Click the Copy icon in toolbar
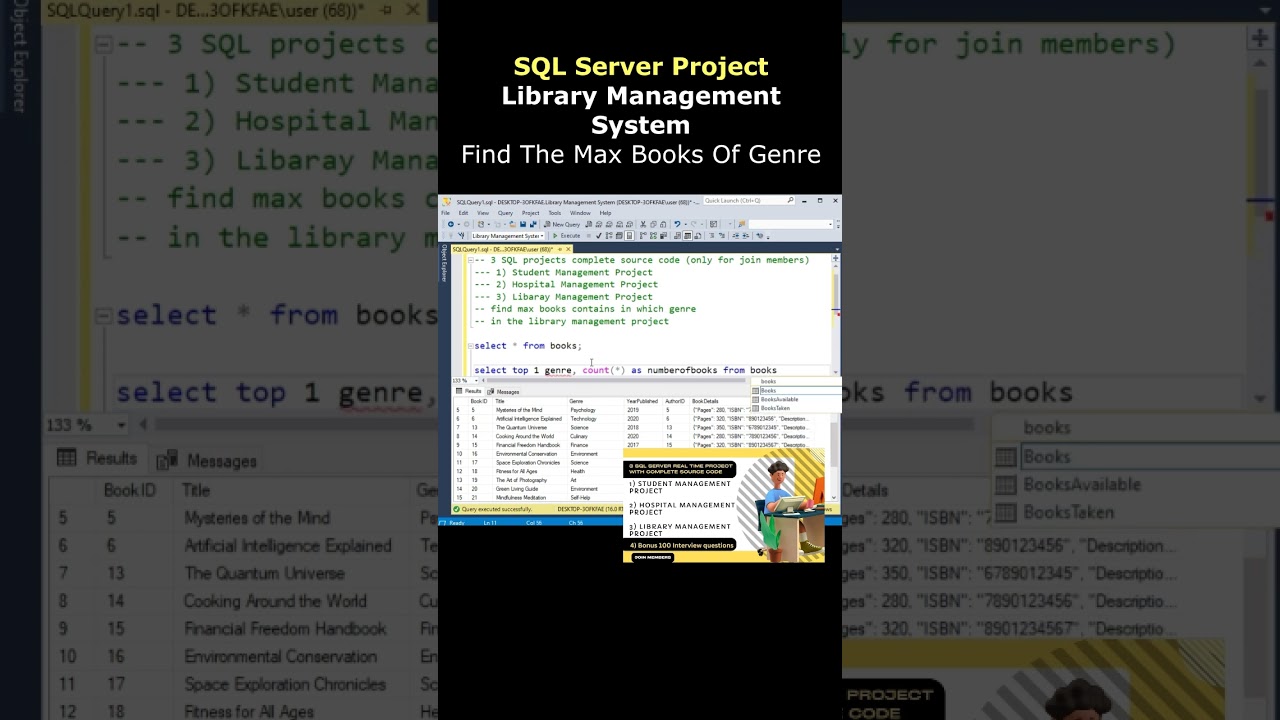The width and height of the screenshot is (1280, 720). click(x=653, y=224)
